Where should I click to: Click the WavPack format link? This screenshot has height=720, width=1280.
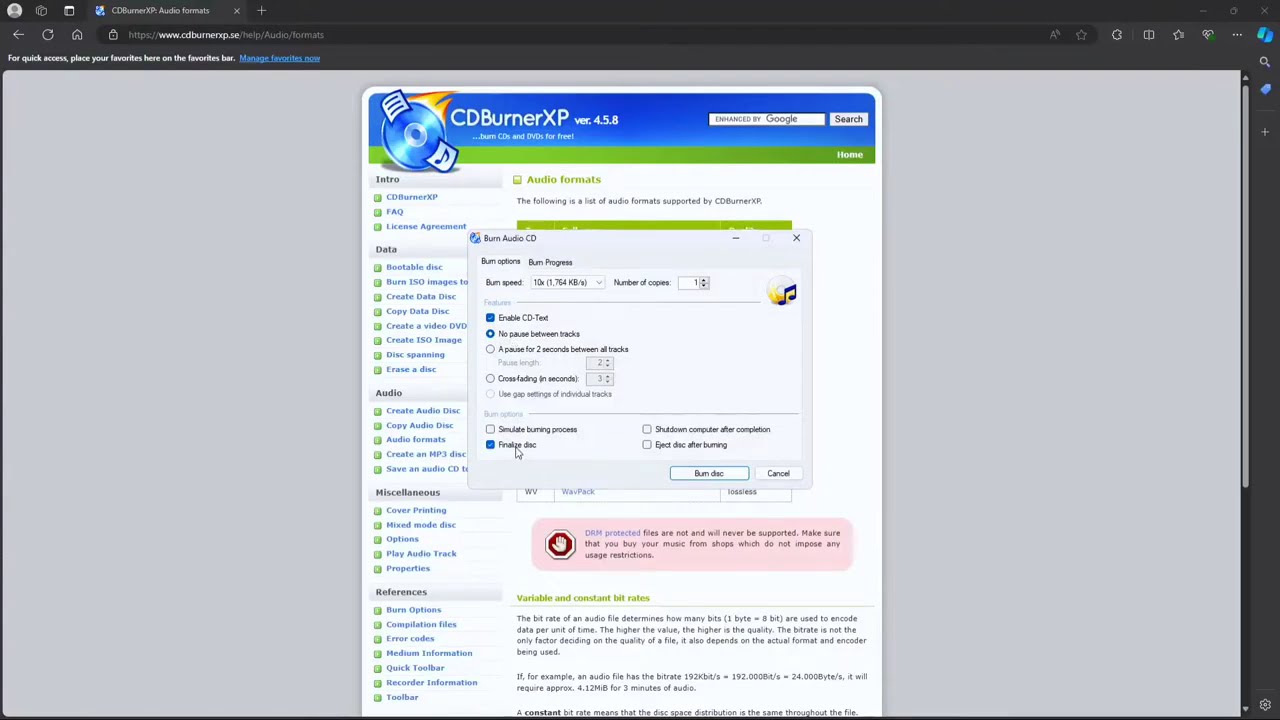(x=578, y=492)
